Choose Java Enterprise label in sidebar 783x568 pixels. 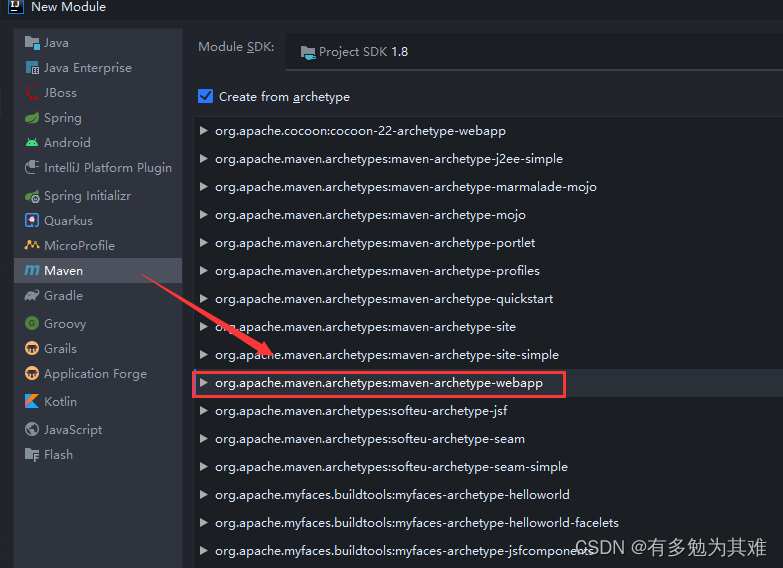tap(88, 68)
